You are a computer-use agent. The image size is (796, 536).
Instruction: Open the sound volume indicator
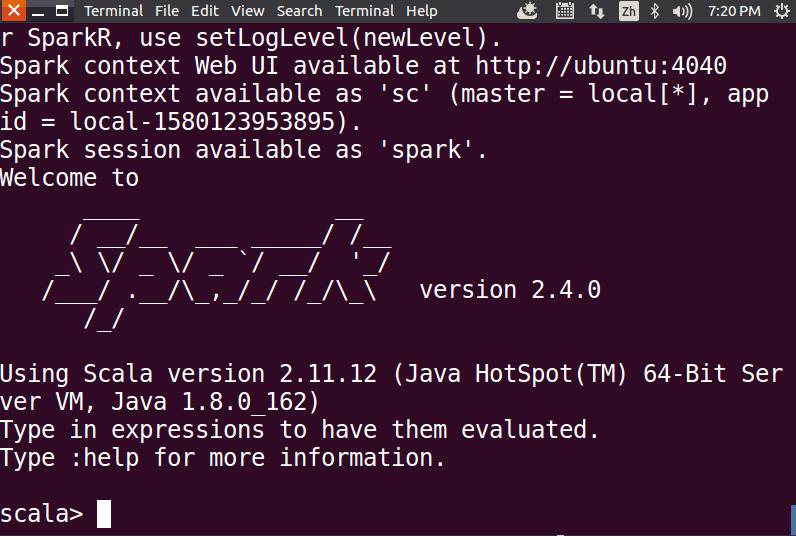pyautogui.click(x=682, y=11)
